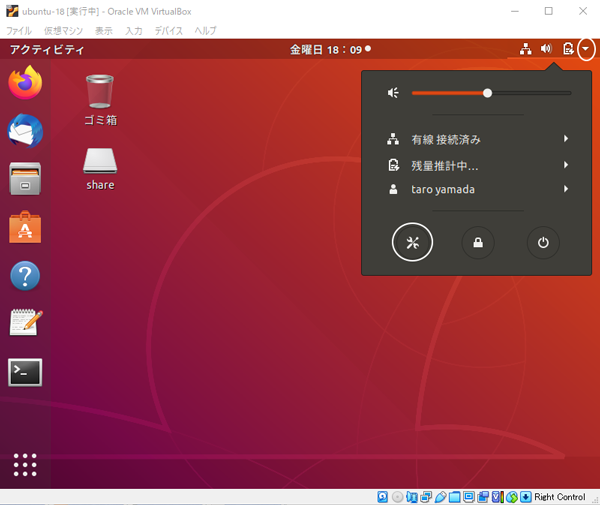
Task: Click the optical disc status icon
Action: pyautogui.click(x=397, y=497)
